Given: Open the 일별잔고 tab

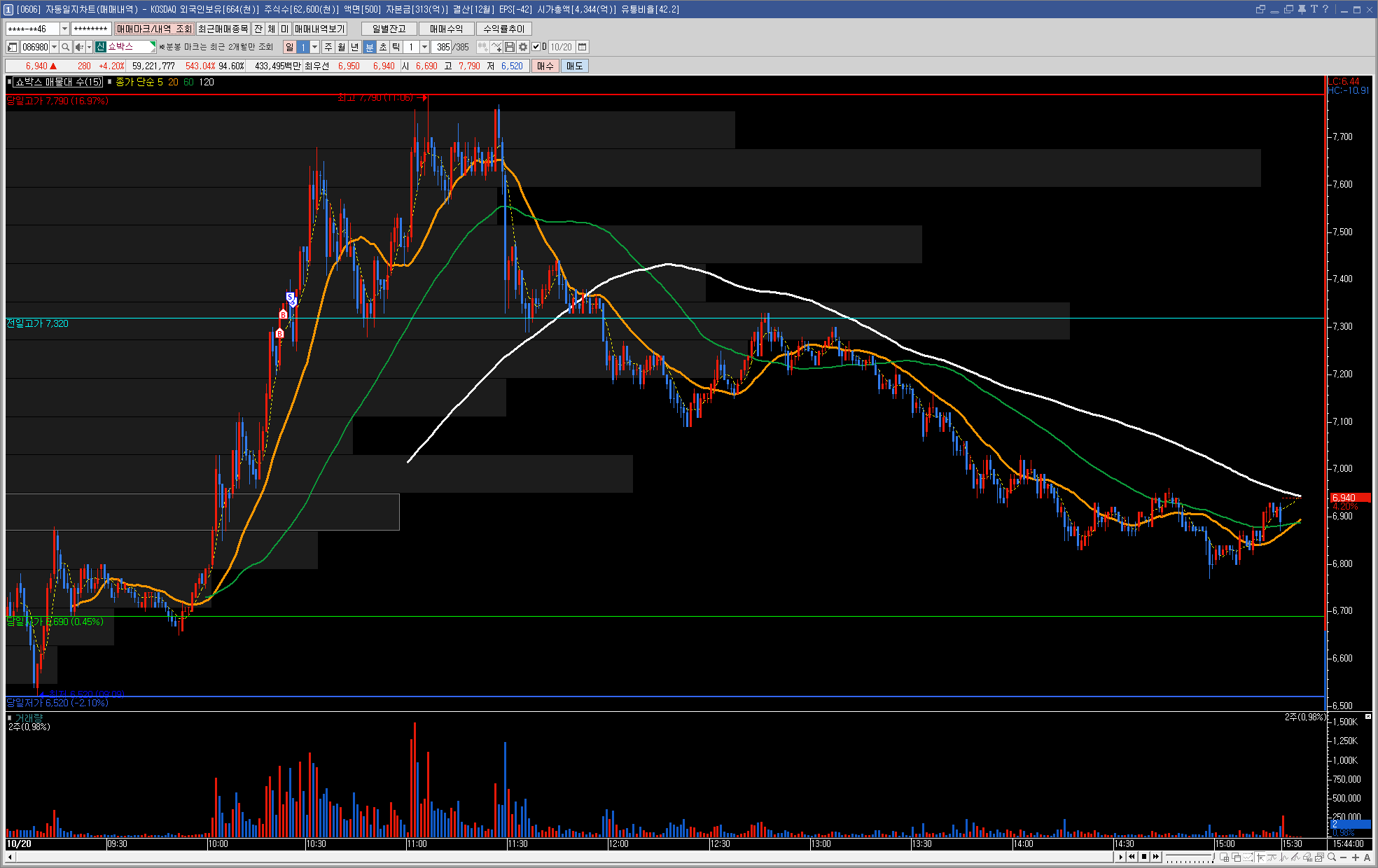Looking at the screenshot, I should 389,29.
